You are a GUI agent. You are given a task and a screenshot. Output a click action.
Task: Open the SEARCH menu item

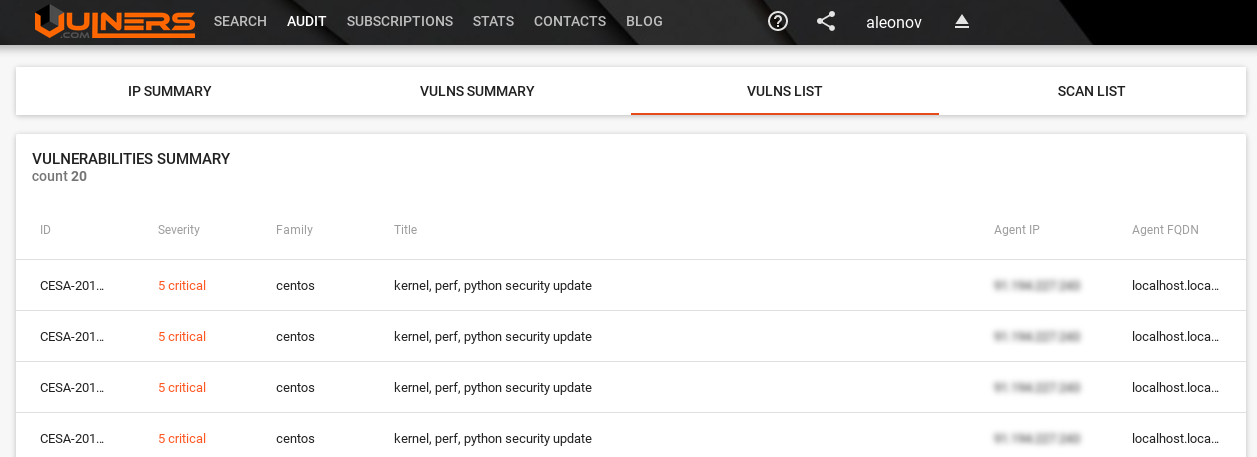pyautogui.click(x=240, y=21)
